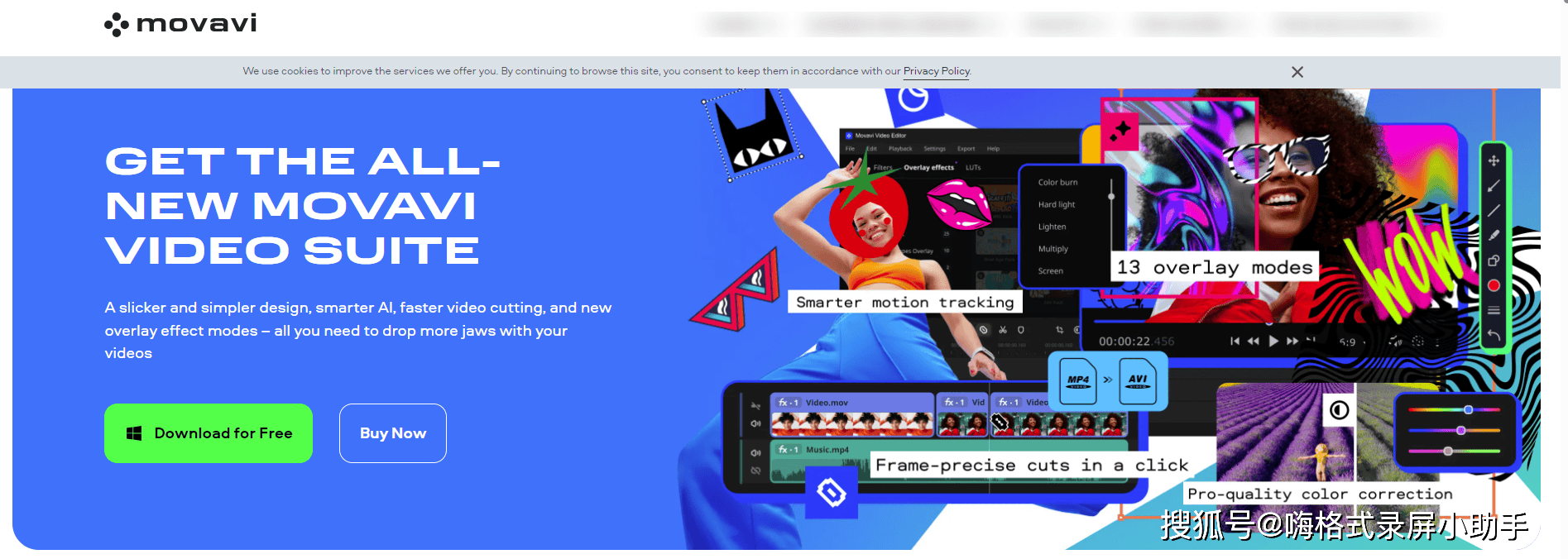This screenshot has width=1568, height=559.
Task: Select the arrow drawing tool
Action: pyautogui.click(x=1494, y=186)
